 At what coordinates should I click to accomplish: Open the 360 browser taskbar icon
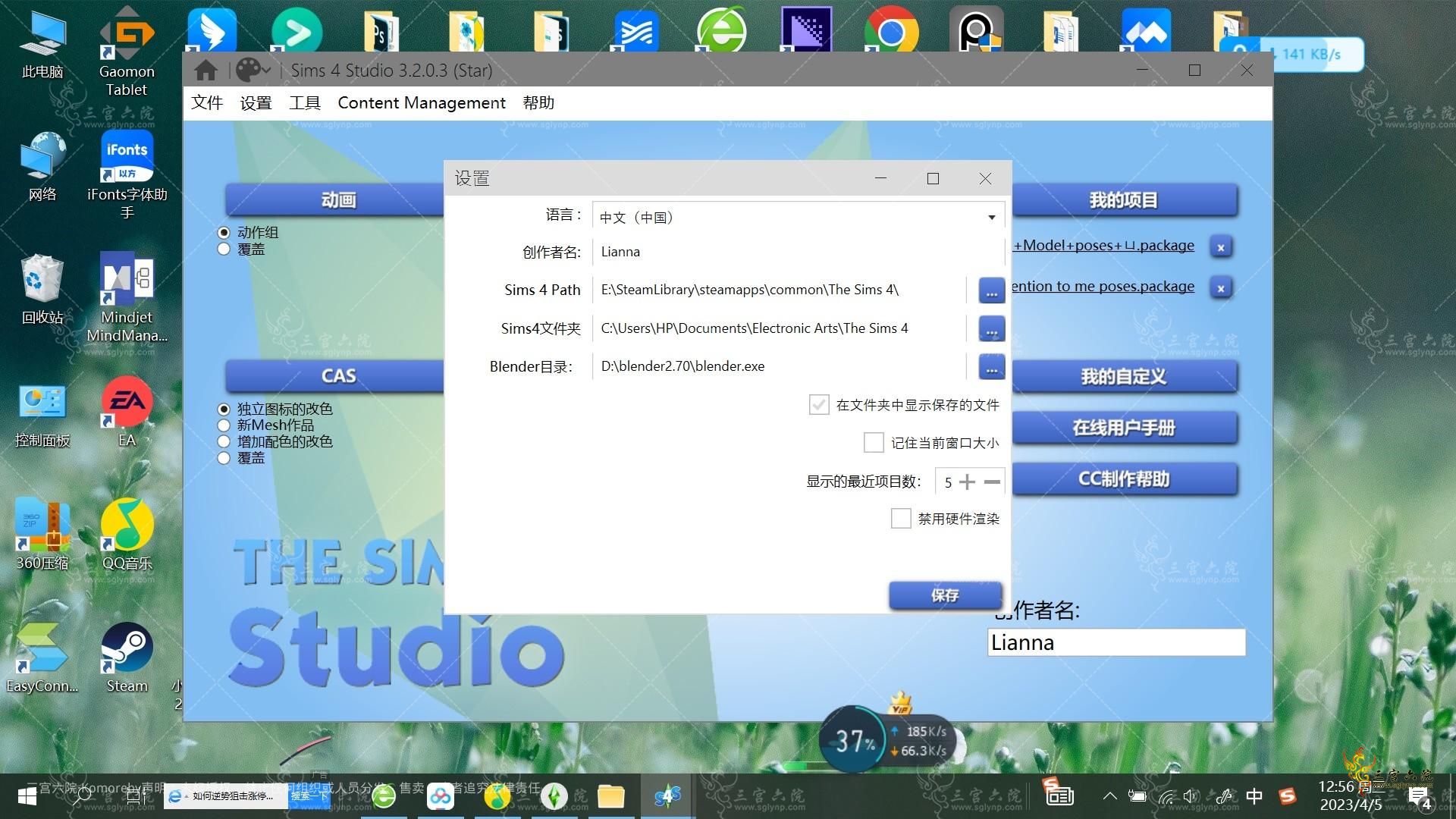(x=384, y=796)
